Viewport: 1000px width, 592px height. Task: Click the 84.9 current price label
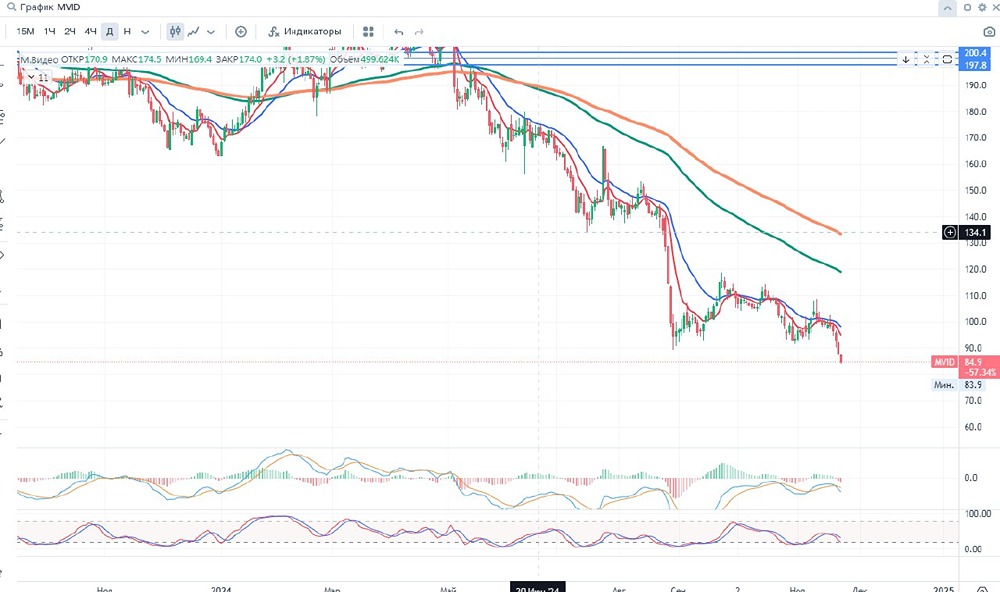point(974,362)
